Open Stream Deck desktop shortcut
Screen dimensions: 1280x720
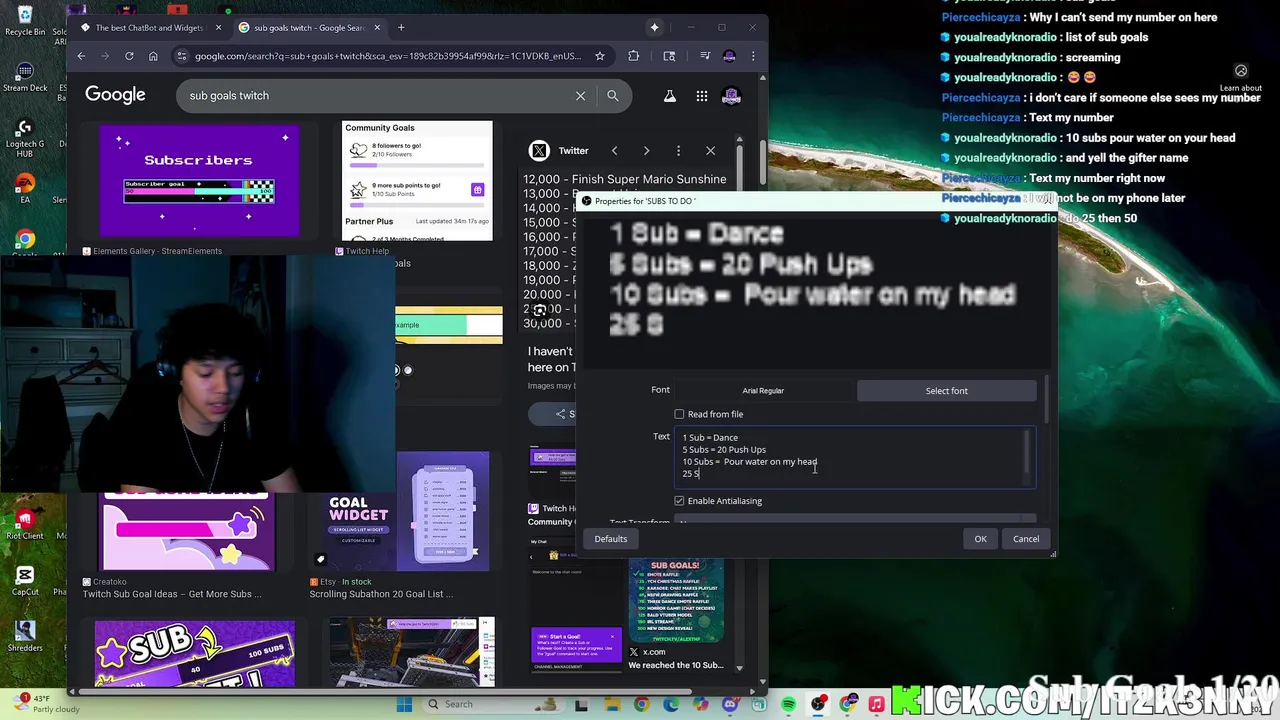pyautogui.click(x=25, y=78)
